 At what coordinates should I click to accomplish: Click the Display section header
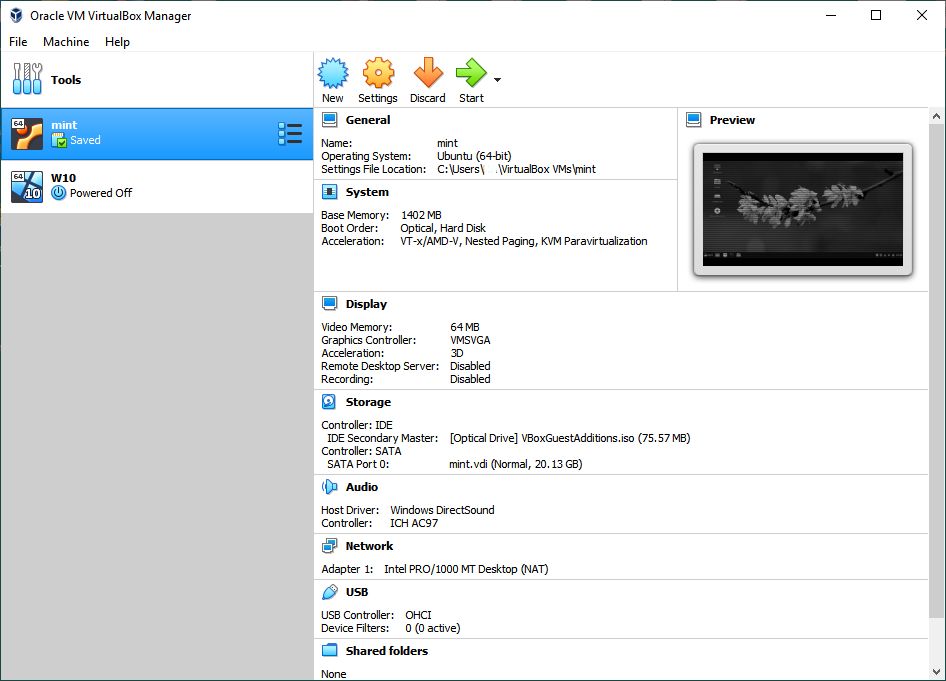point(366,304)
